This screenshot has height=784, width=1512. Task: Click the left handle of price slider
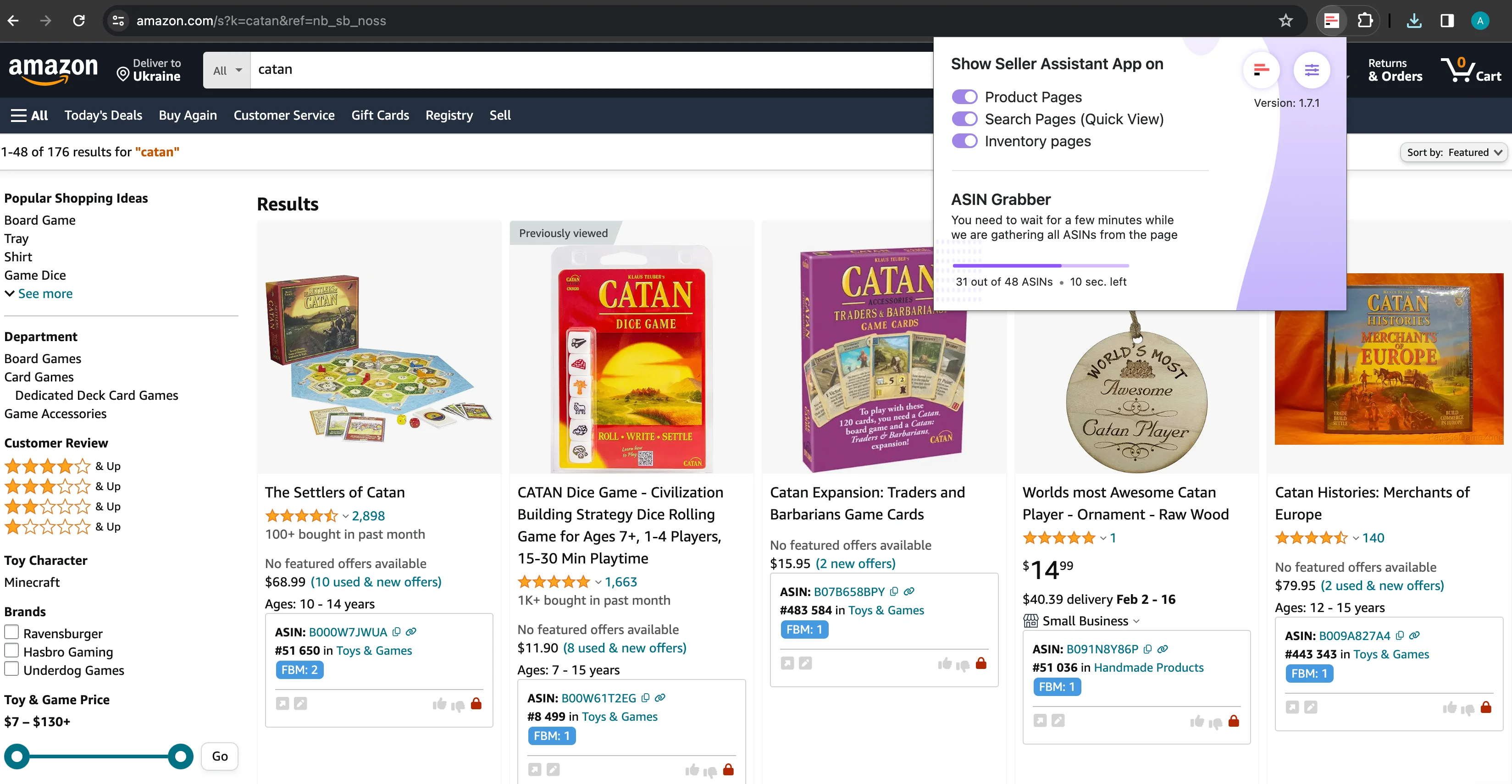(x=17, y=756)
